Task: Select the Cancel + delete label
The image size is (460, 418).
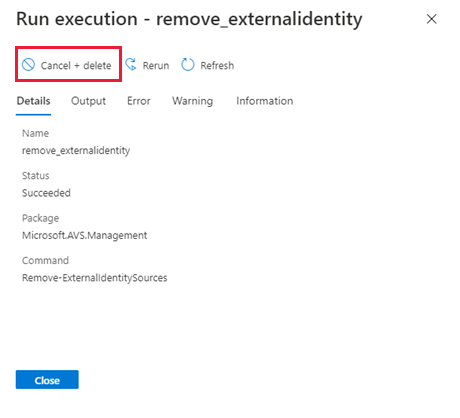Action: click(x=76, y=65)
